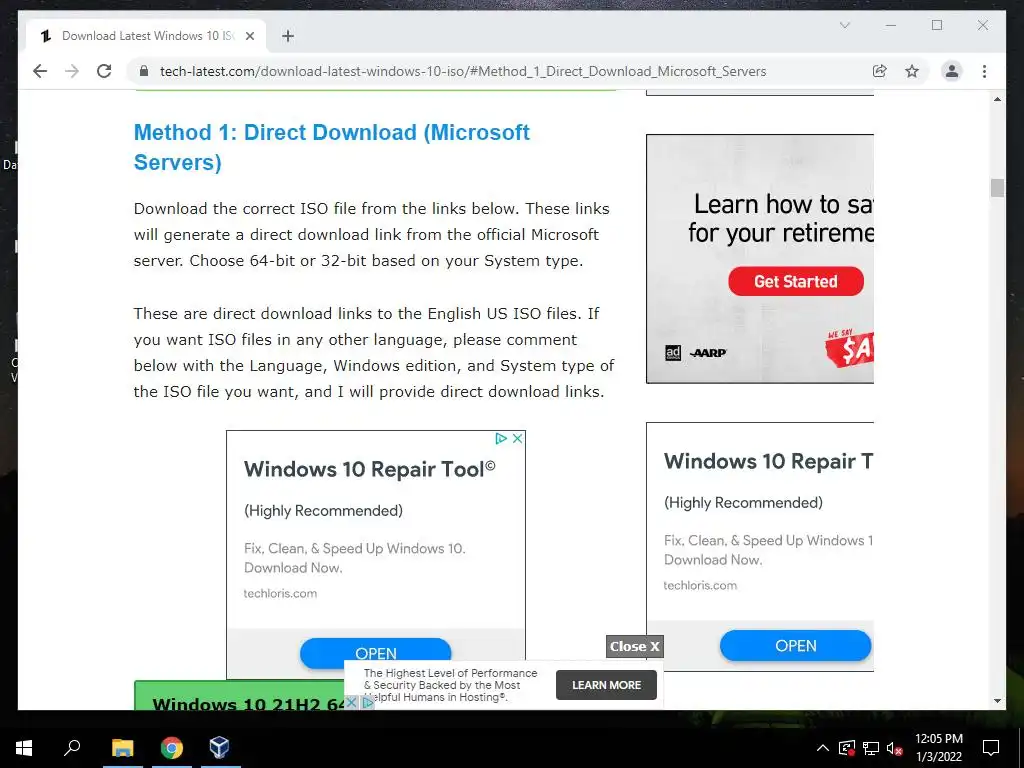This screenshot has height=768, width=1024.
Task: Switch to Chrome in taskbar
Action: click(x=172, y=748)
